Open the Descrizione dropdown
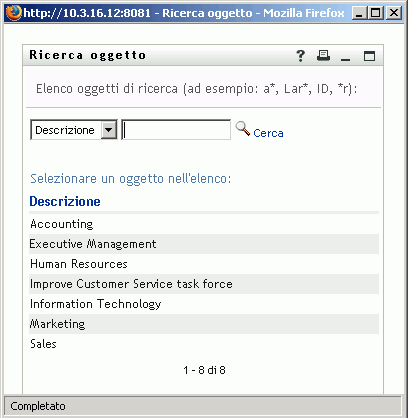 click(74, 130)
